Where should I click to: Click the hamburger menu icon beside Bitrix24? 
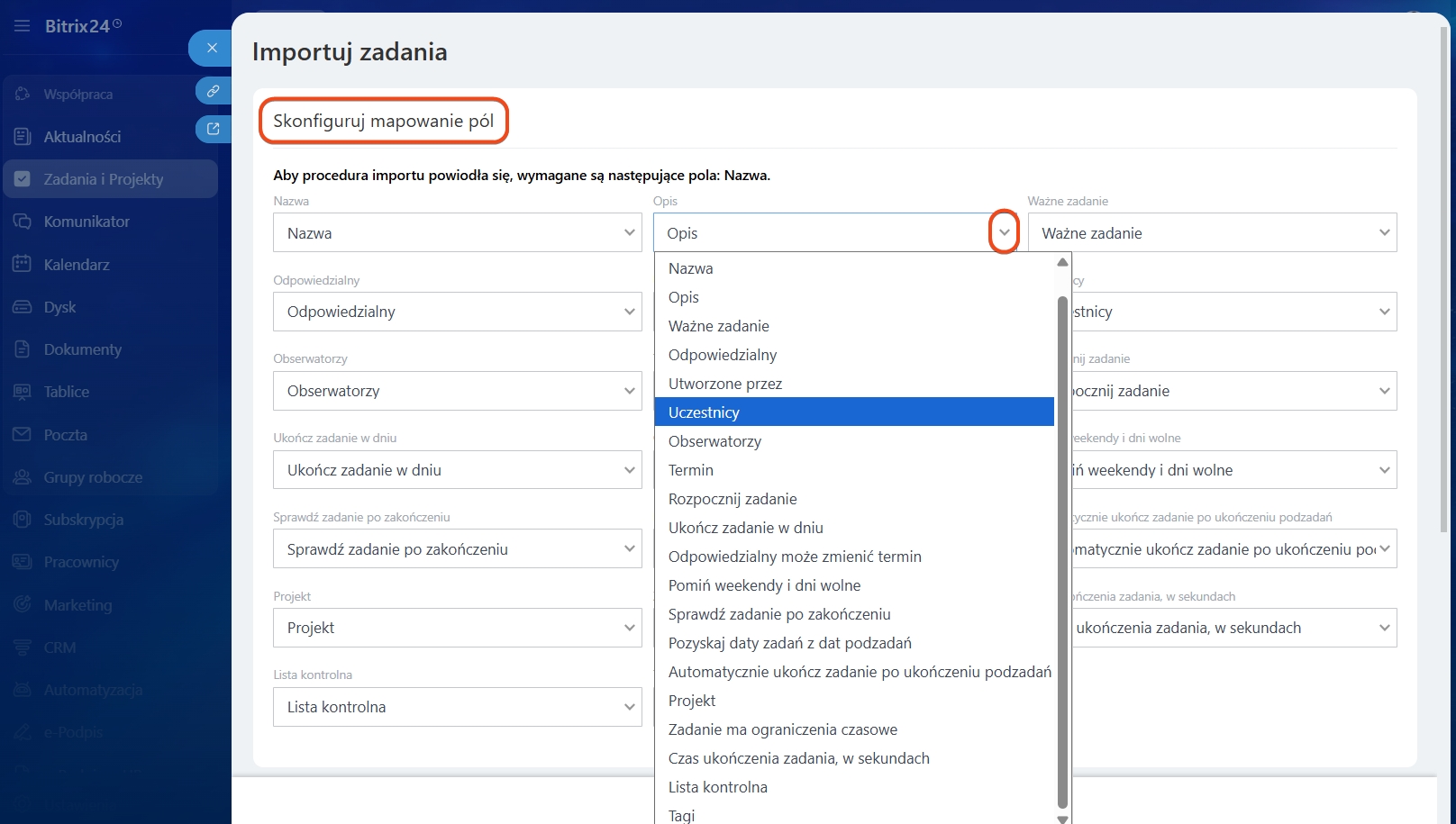pyautogui.click(x=22, y=26)
